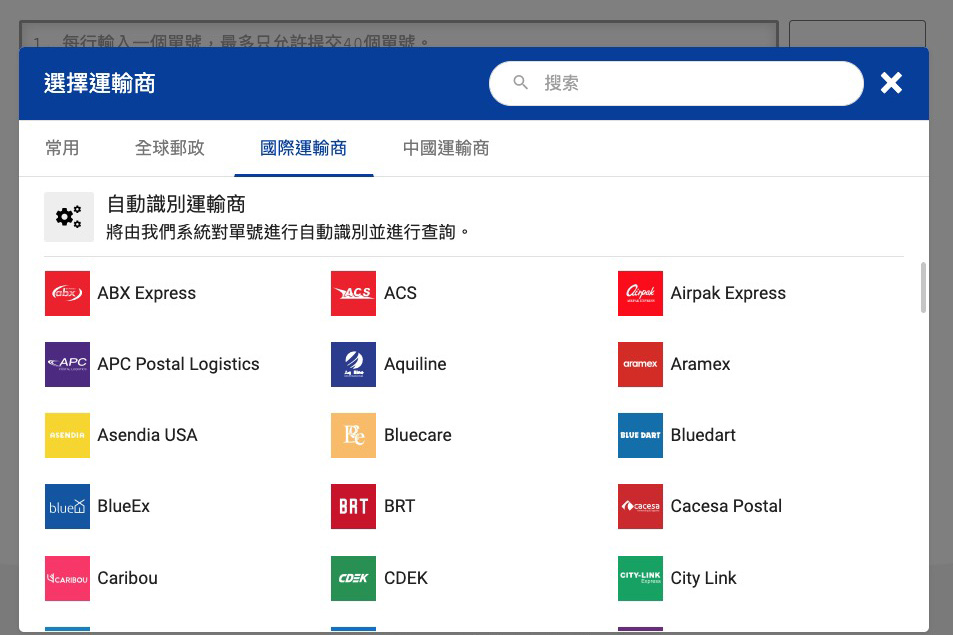
Task: Select the DHL-style BRT carrier icon
Action: 353,506
